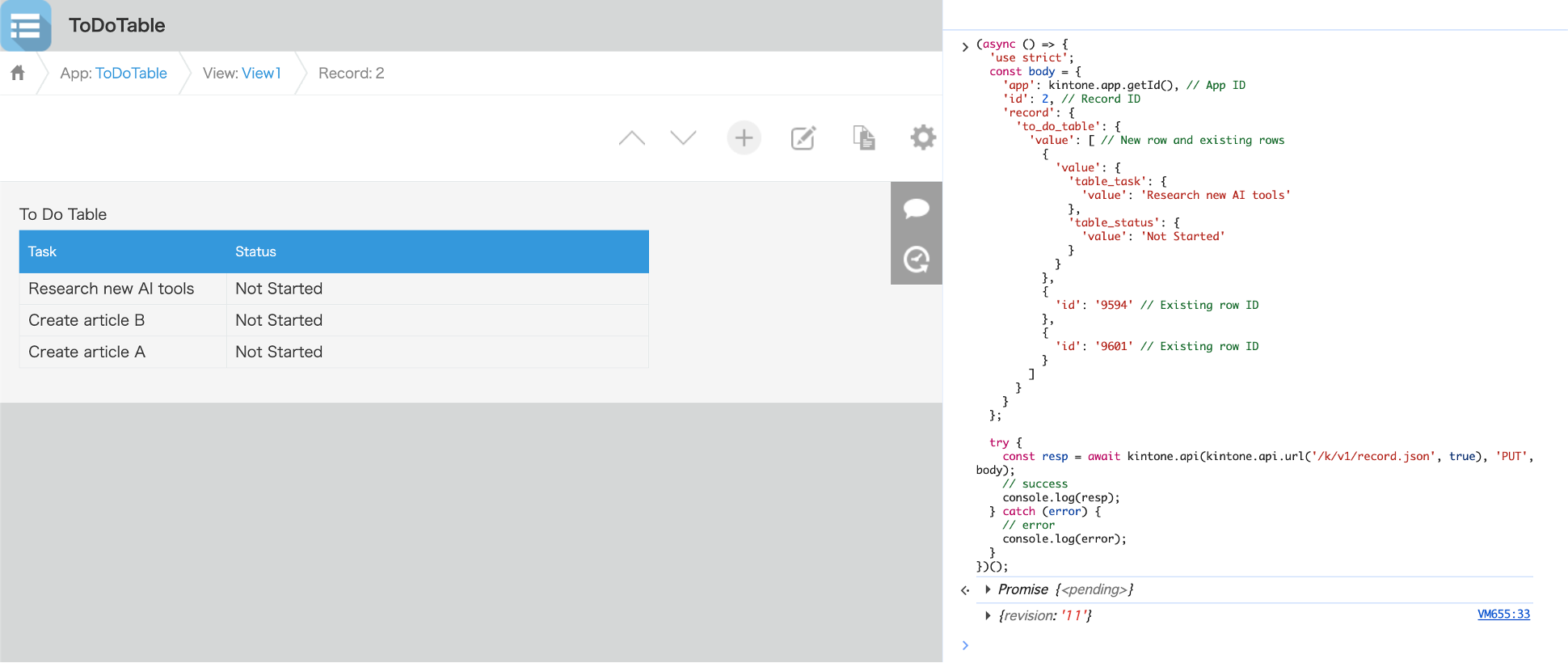Click the 'To Do Table' field label

coord(63,214)
